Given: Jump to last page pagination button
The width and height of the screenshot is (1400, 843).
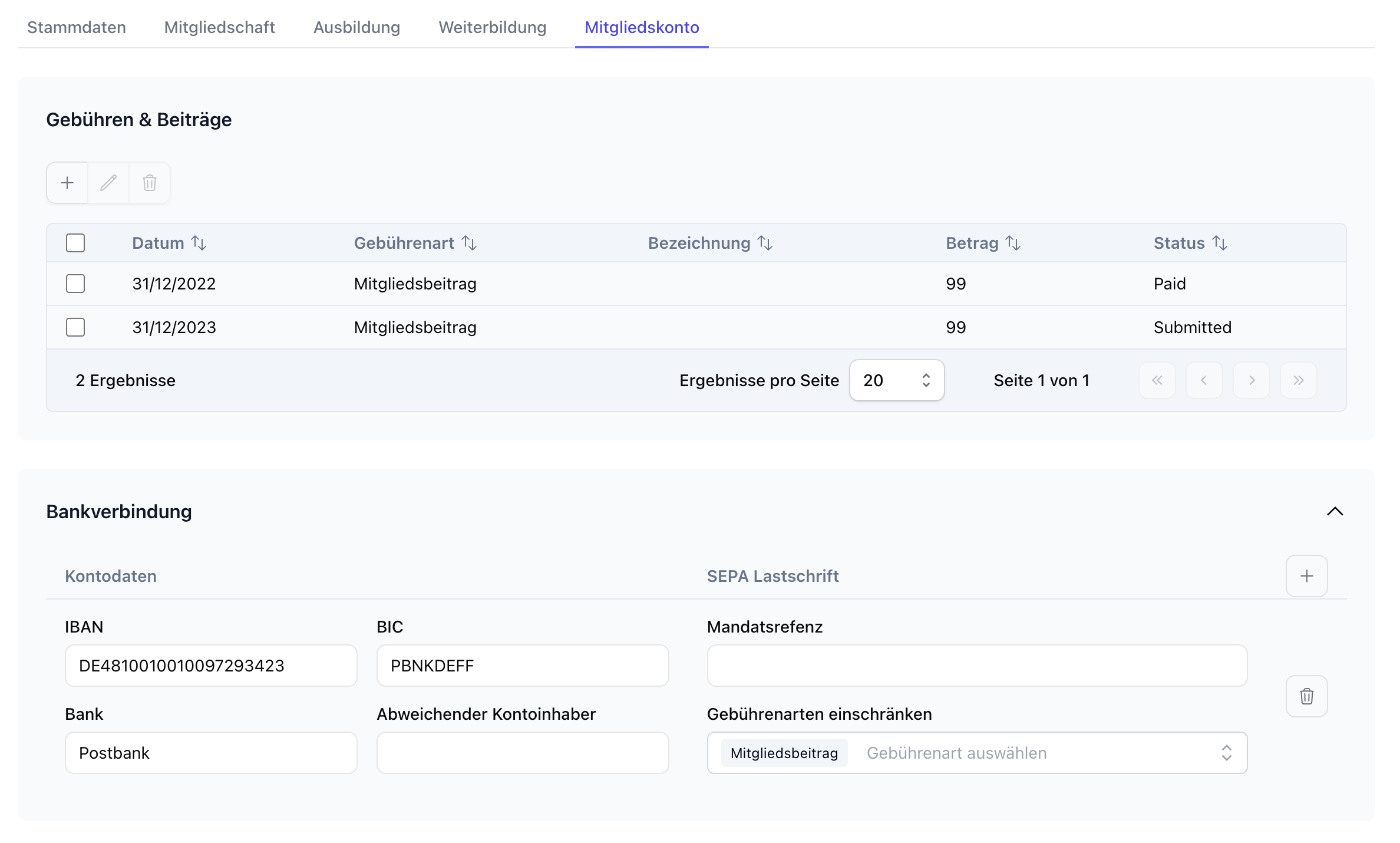Looking at the screenshot, I should click(1298, 380).
